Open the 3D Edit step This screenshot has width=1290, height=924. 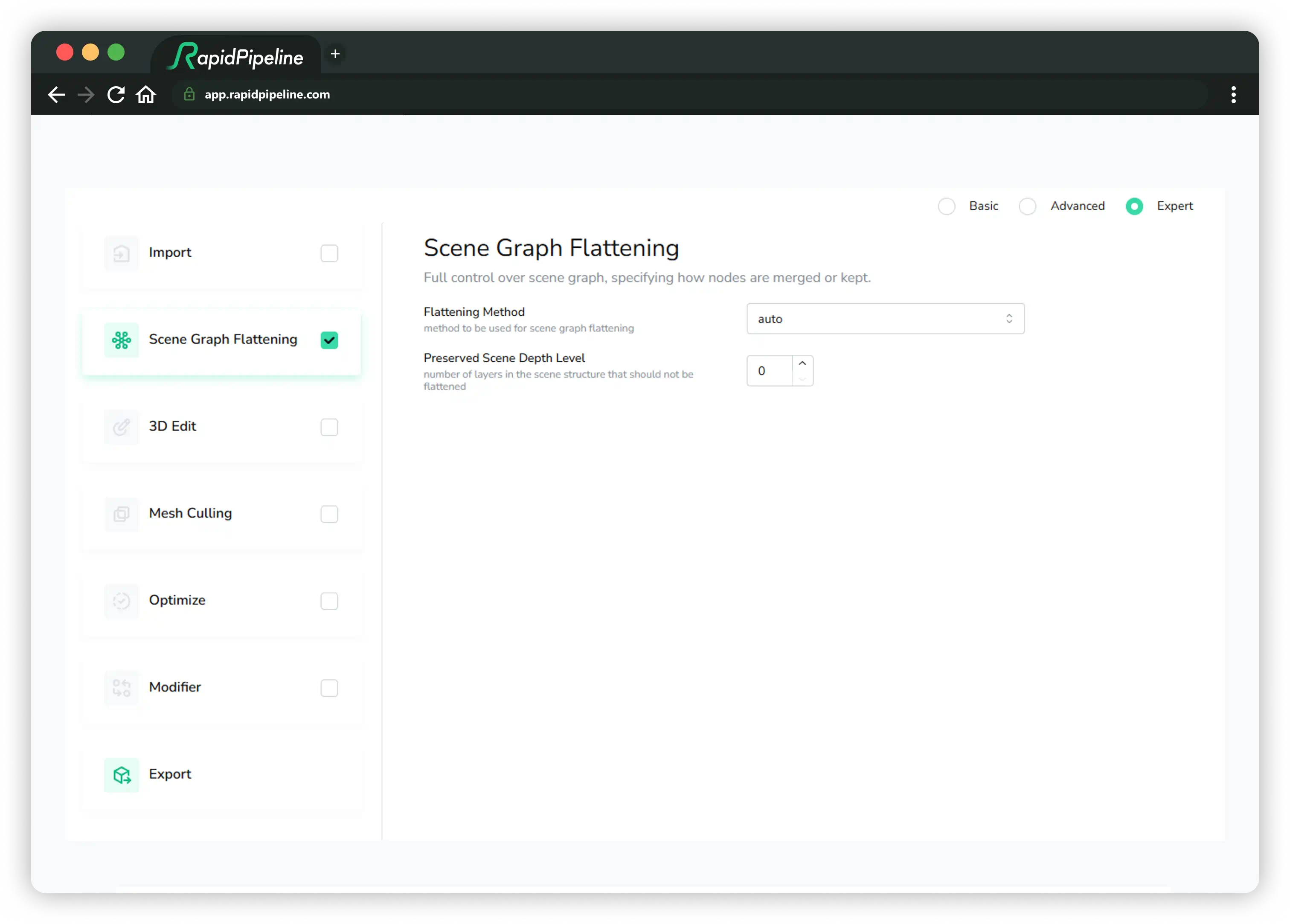point(221,427)
